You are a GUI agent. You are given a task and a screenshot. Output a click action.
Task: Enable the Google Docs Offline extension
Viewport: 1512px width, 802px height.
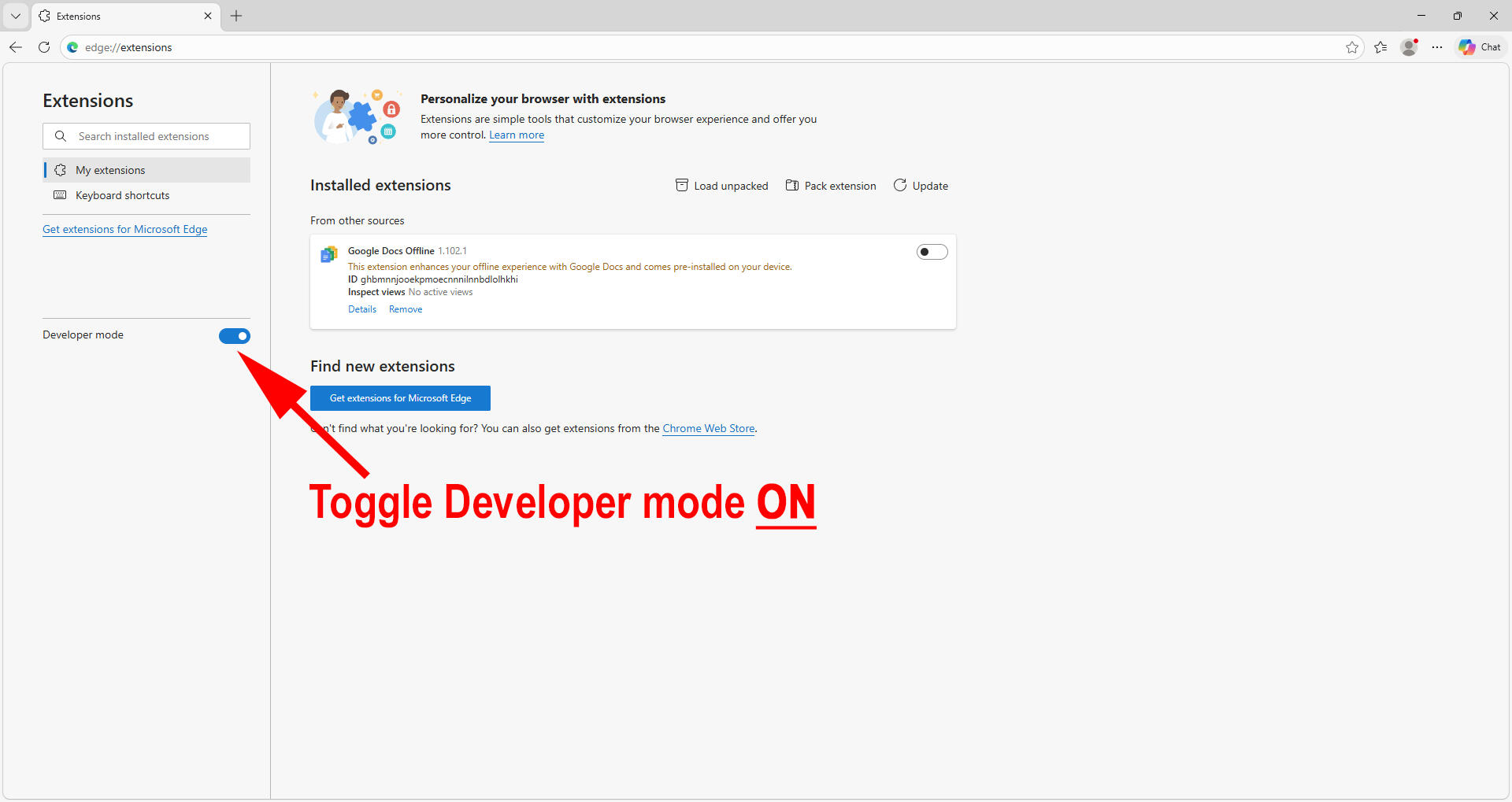pyautogui.click(x=932, y=252)
